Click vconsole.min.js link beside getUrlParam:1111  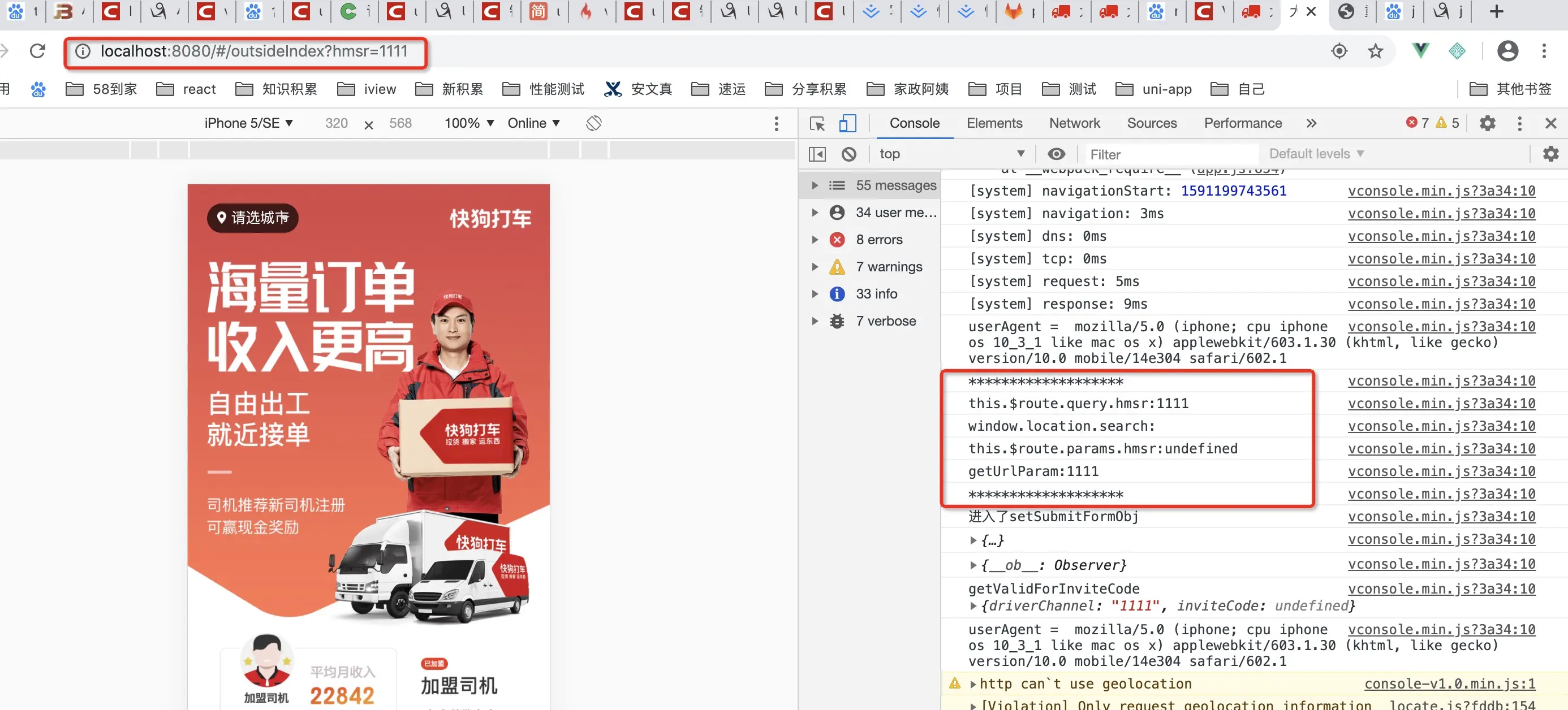pos(1441,471)
